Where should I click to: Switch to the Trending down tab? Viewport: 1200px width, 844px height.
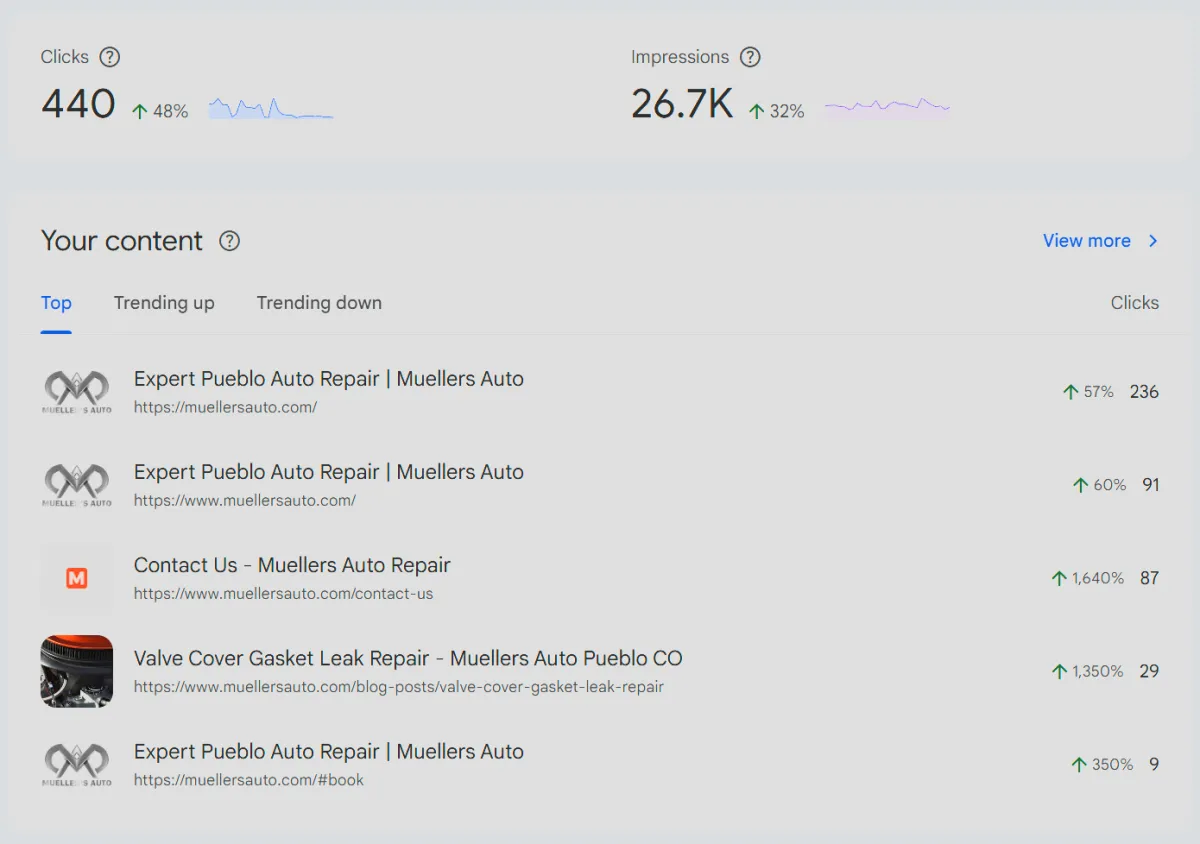(x=319, y=303)
